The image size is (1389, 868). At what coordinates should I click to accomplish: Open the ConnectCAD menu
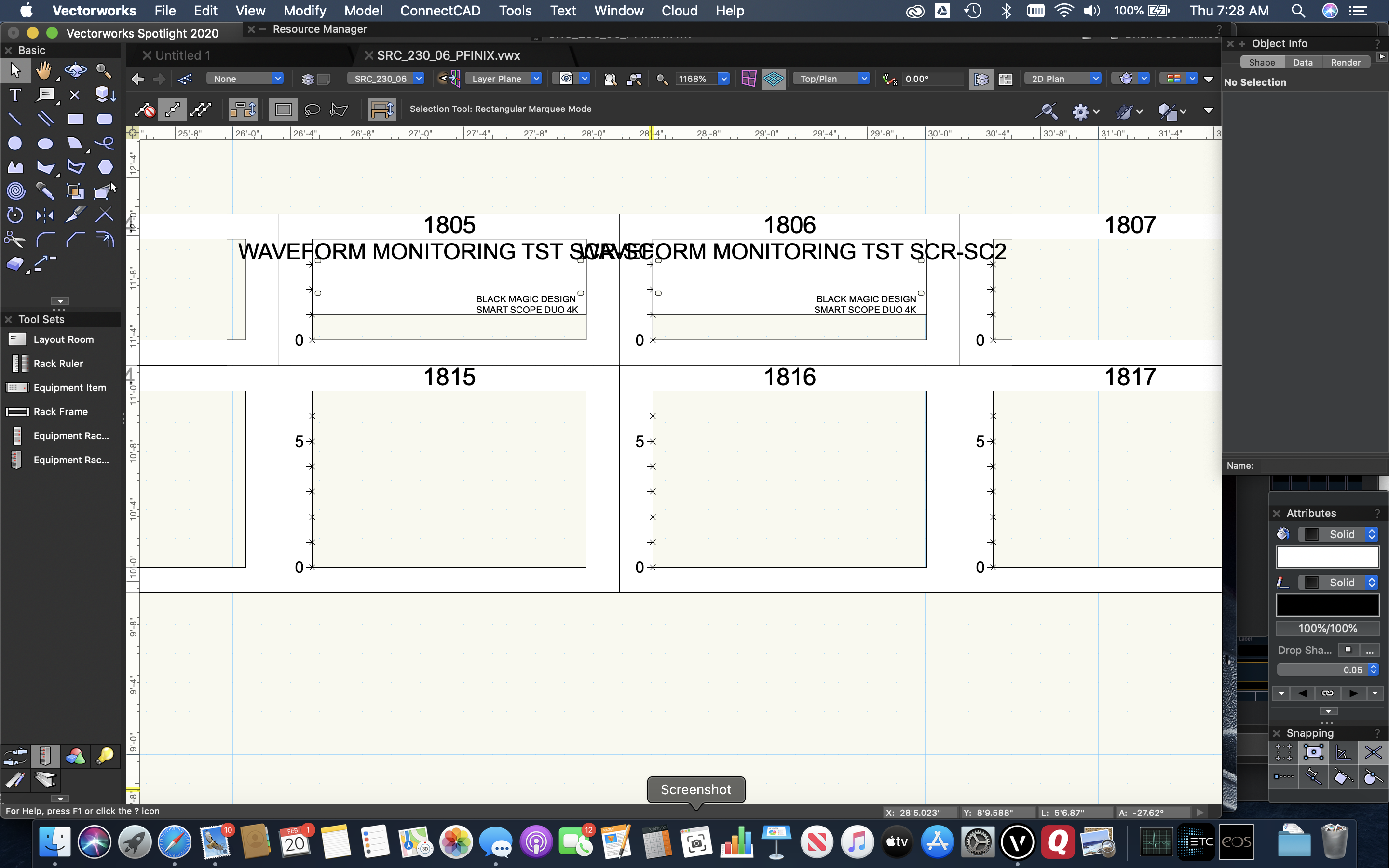[x=440, y=10]
